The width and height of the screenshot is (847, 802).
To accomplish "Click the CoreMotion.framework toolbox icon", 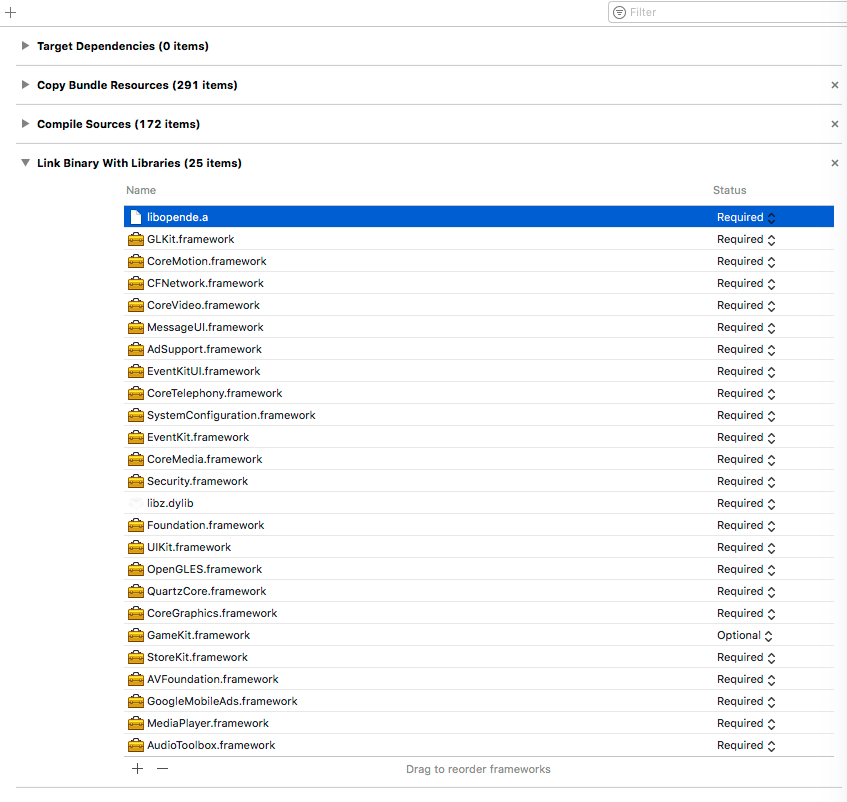I will pos(135,261).
